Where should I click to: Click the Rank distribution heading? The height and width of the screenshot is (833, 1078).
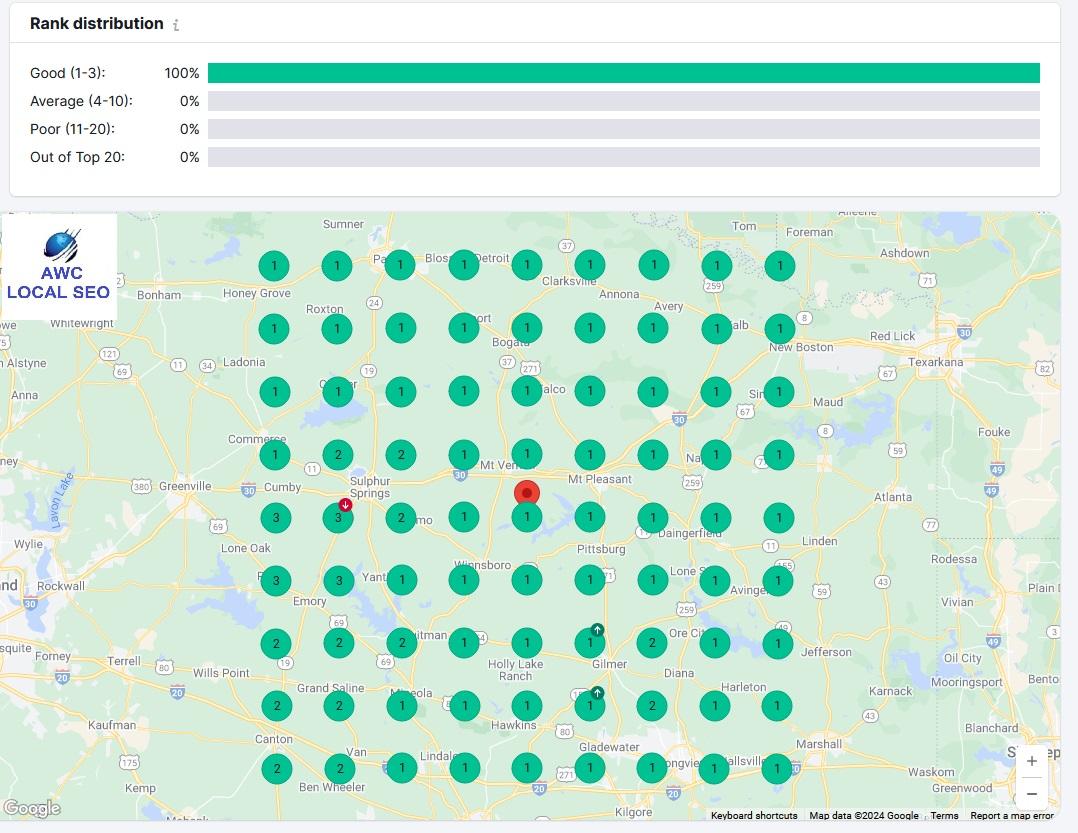[97, 23]
